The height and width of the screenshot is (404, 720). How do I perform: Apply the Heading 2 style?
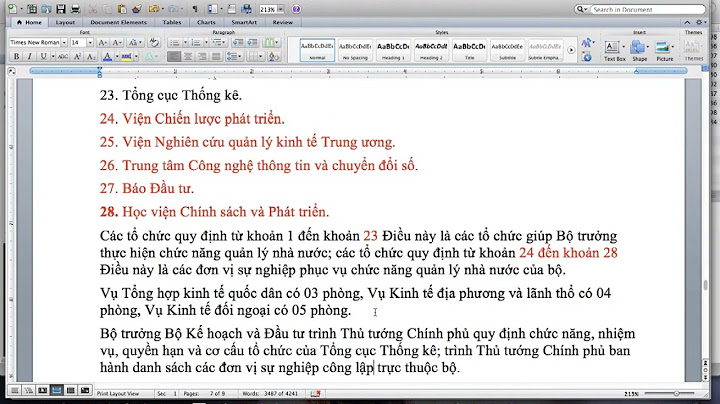(x=431, y=50)
